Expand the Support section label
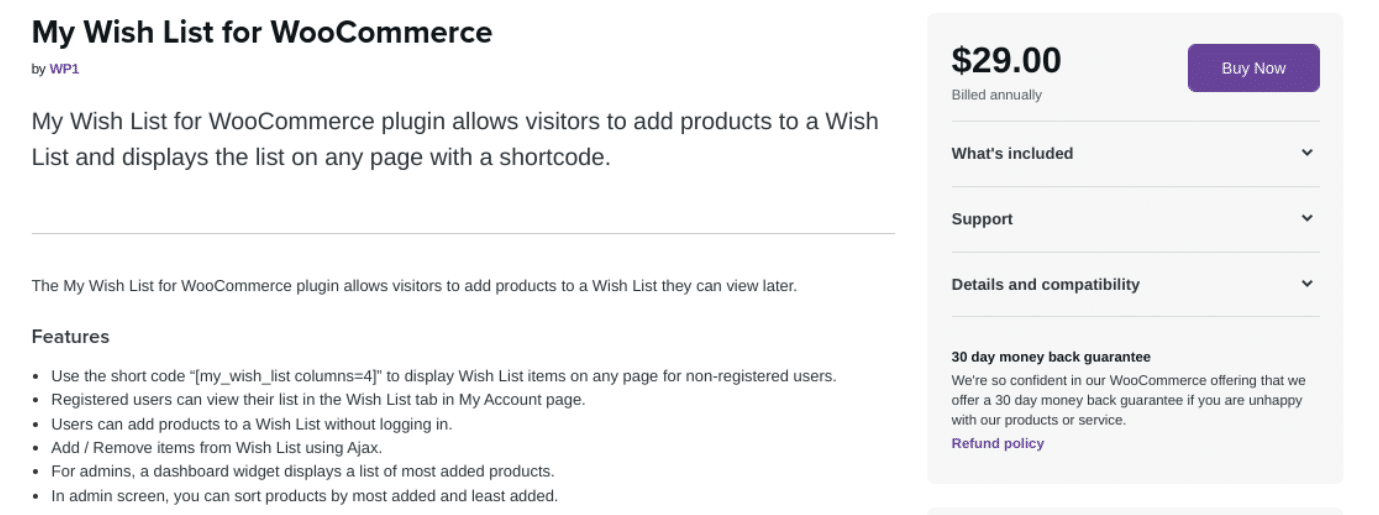This screenshot has width=1379, height=515. click(982, 219)
